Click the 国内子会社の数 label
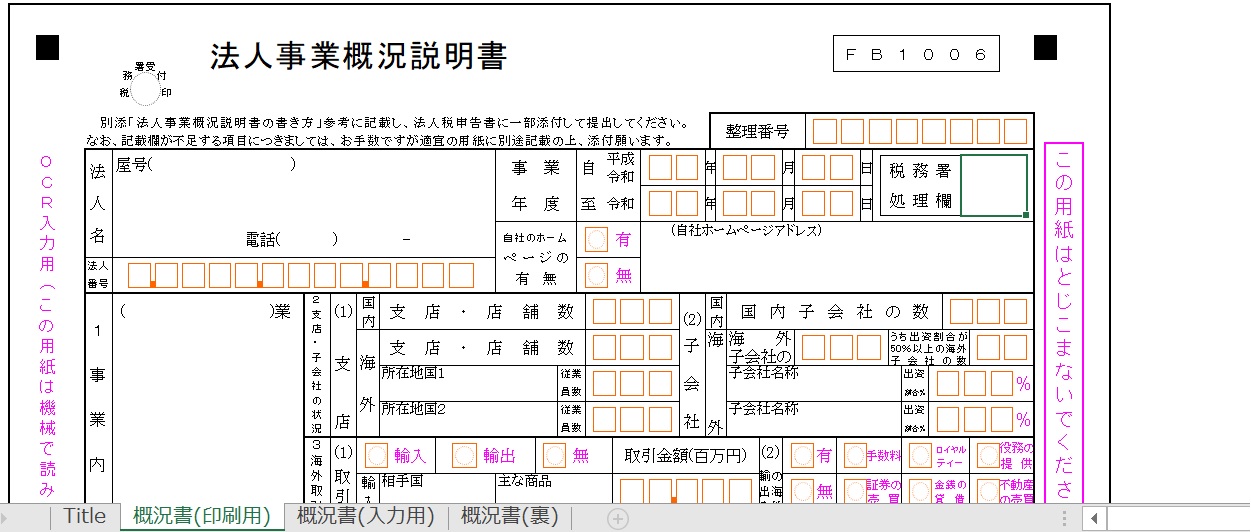 pos(835,311)
